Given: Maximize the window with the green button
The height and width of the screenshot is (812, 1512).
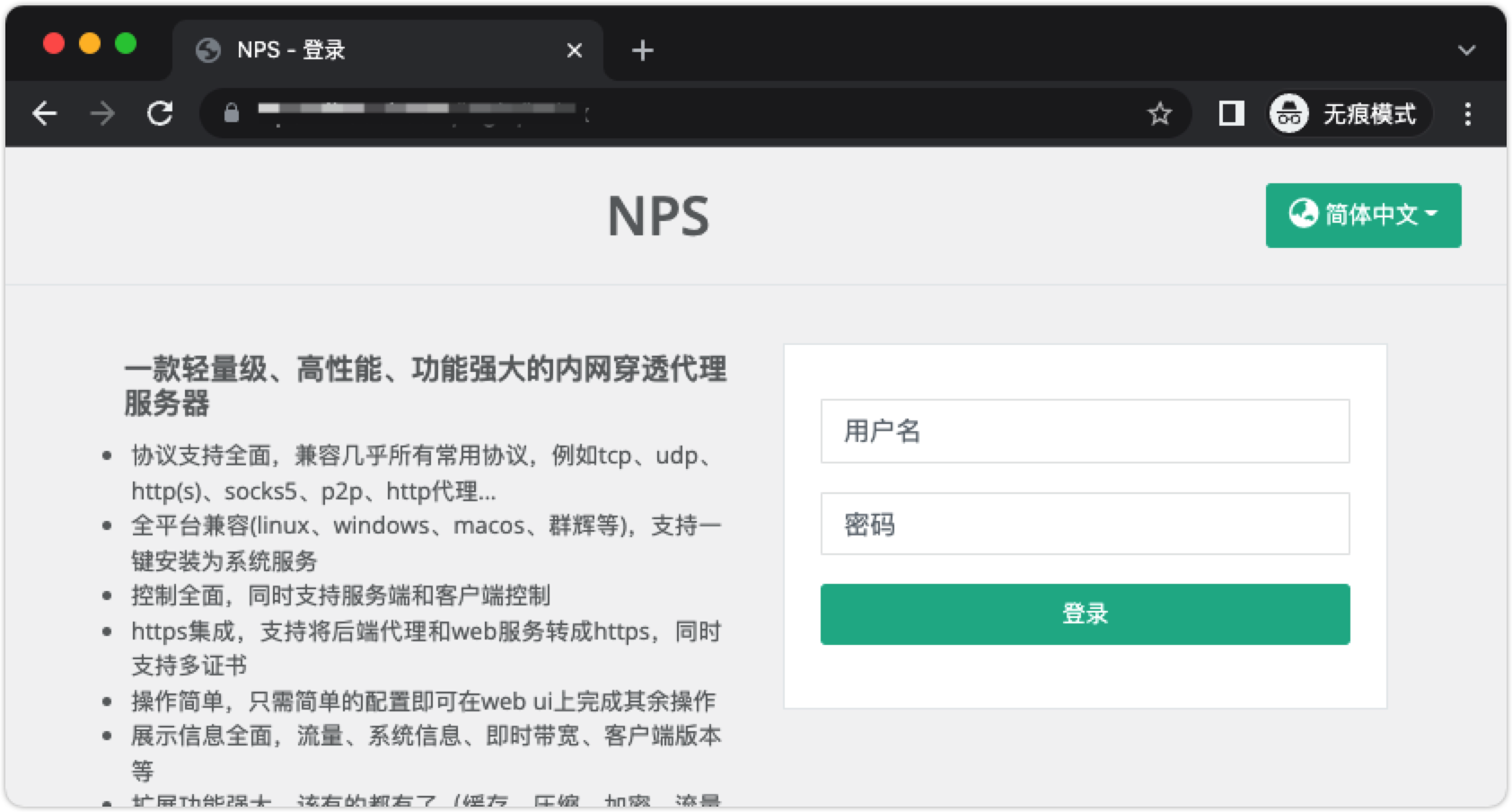Looking at the screenshot, I should 126,43.
